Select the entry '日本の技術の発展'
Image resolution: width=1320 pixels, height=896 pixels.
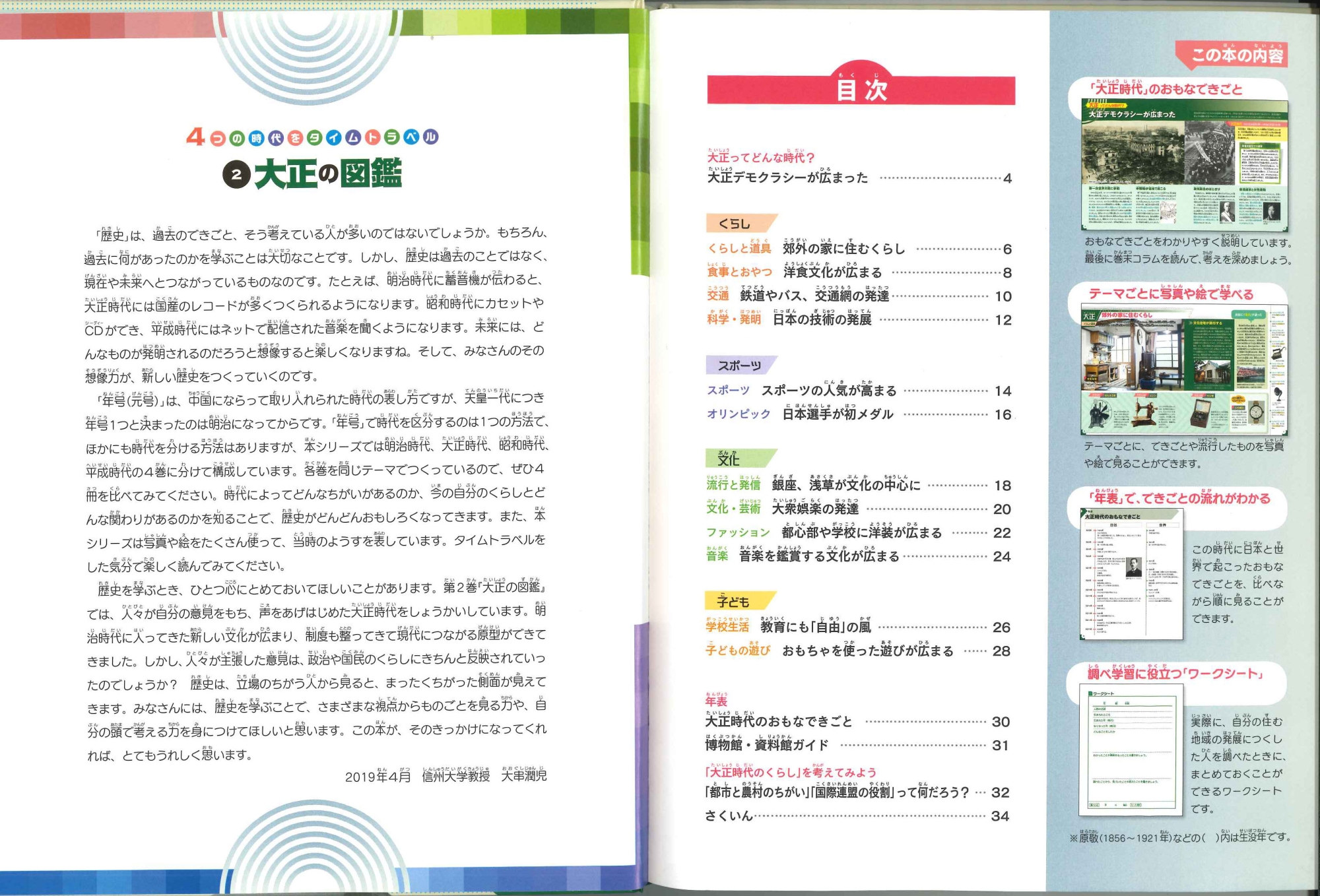[x=822, y=319]
